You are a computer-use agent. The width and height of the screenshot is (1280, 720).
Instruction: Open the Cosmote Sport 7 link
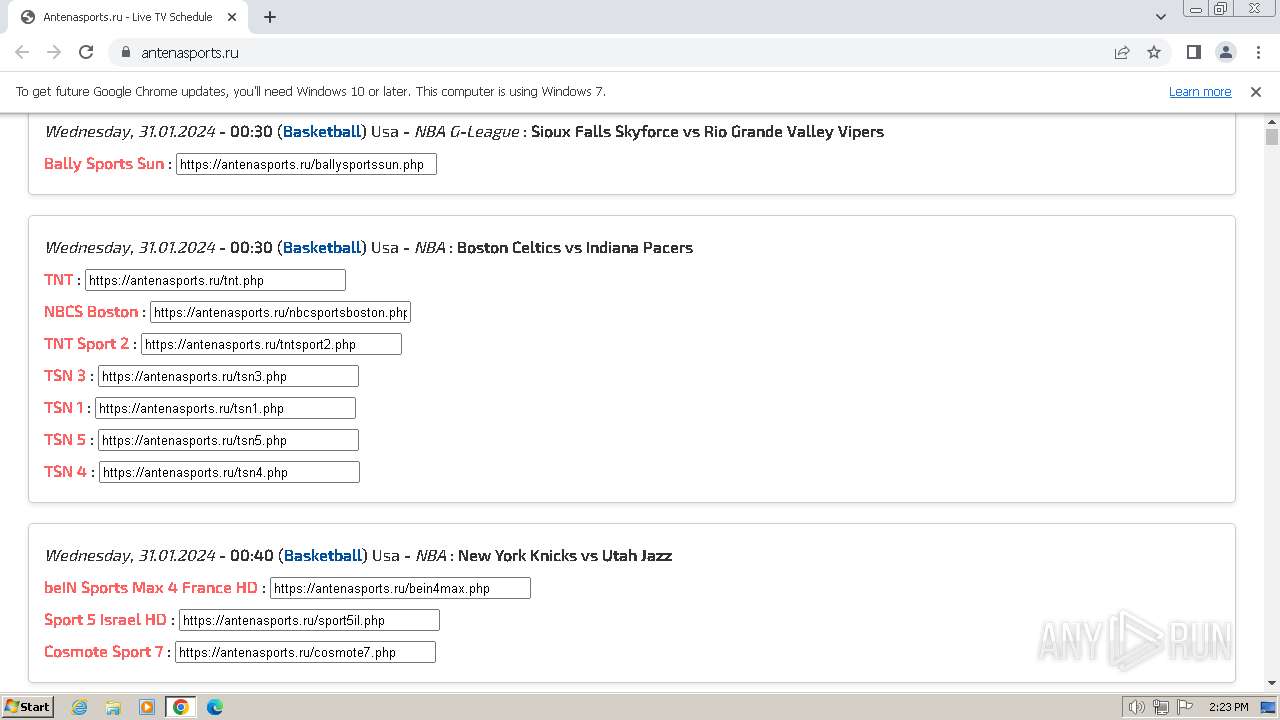(104, 652)
